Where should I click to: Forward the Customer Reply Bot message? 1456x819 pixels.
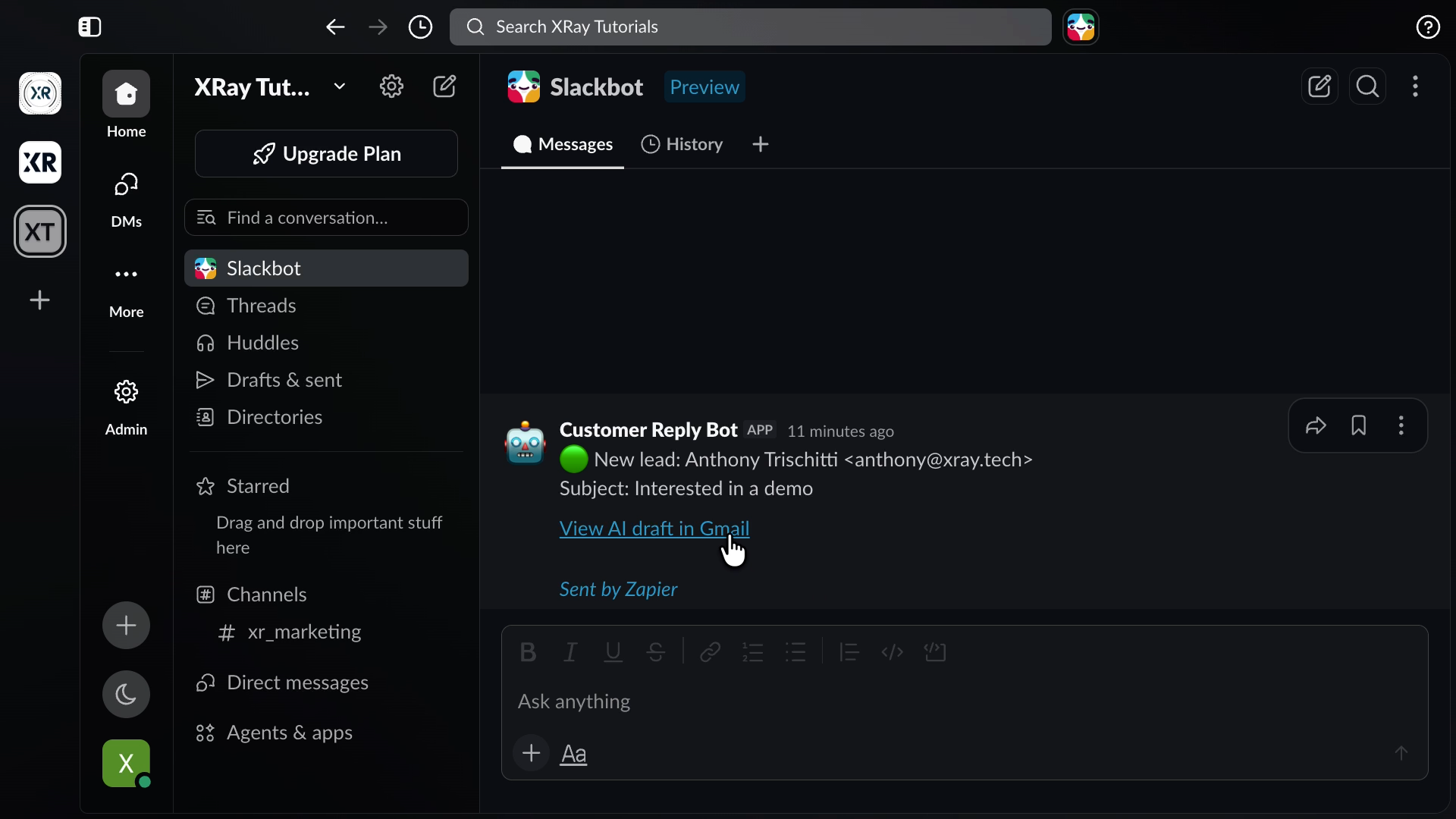(x=1316, y=425)
